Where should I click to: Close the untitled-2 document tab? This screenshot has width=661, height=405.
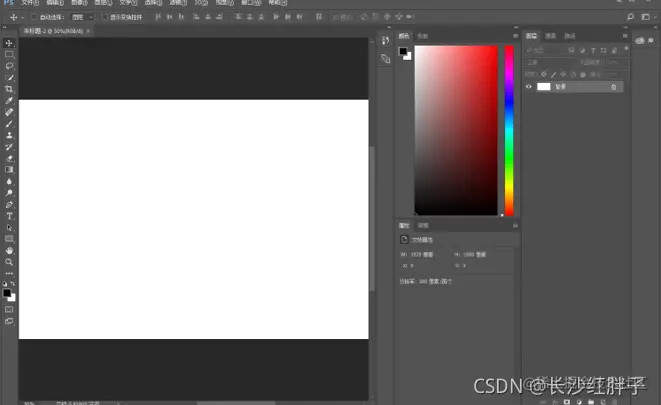click(x=88, y=31)
